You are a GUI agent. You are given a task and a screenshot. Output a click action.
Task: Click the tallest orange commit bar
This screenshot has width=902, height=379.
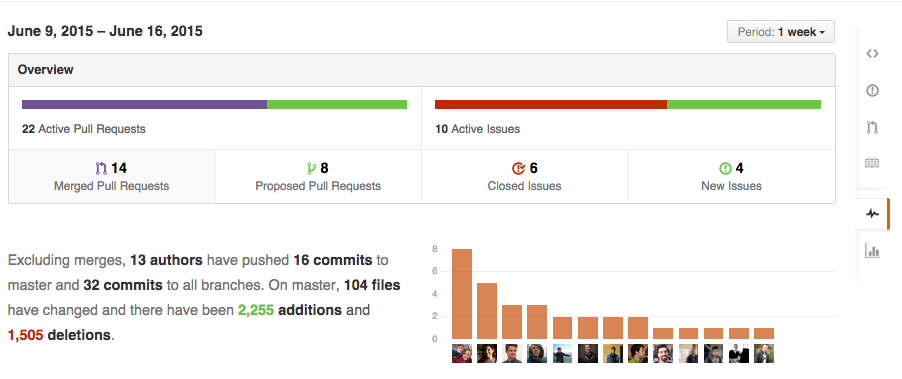click(x=462, y=294)
